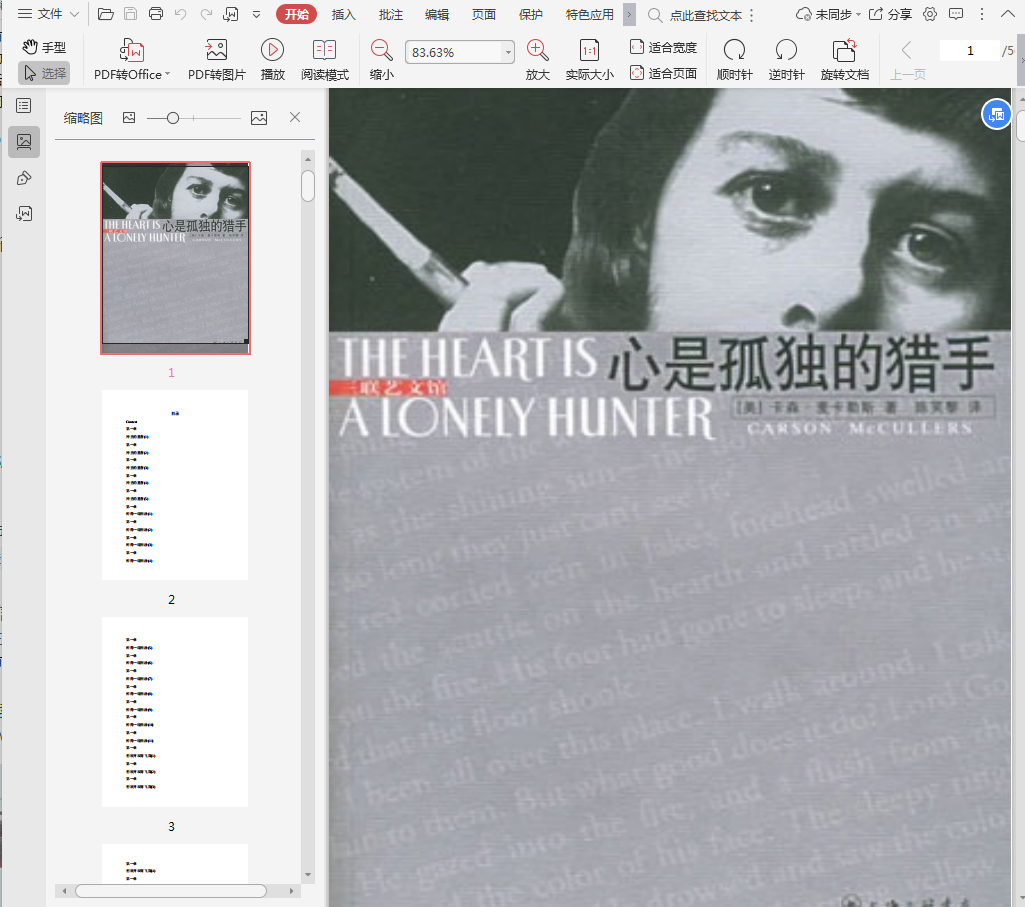Image resolution: width=1025 pixels, height=907 pixels.
Task: Switch to 手型 hand tool
Action: [x=45, y=47]
